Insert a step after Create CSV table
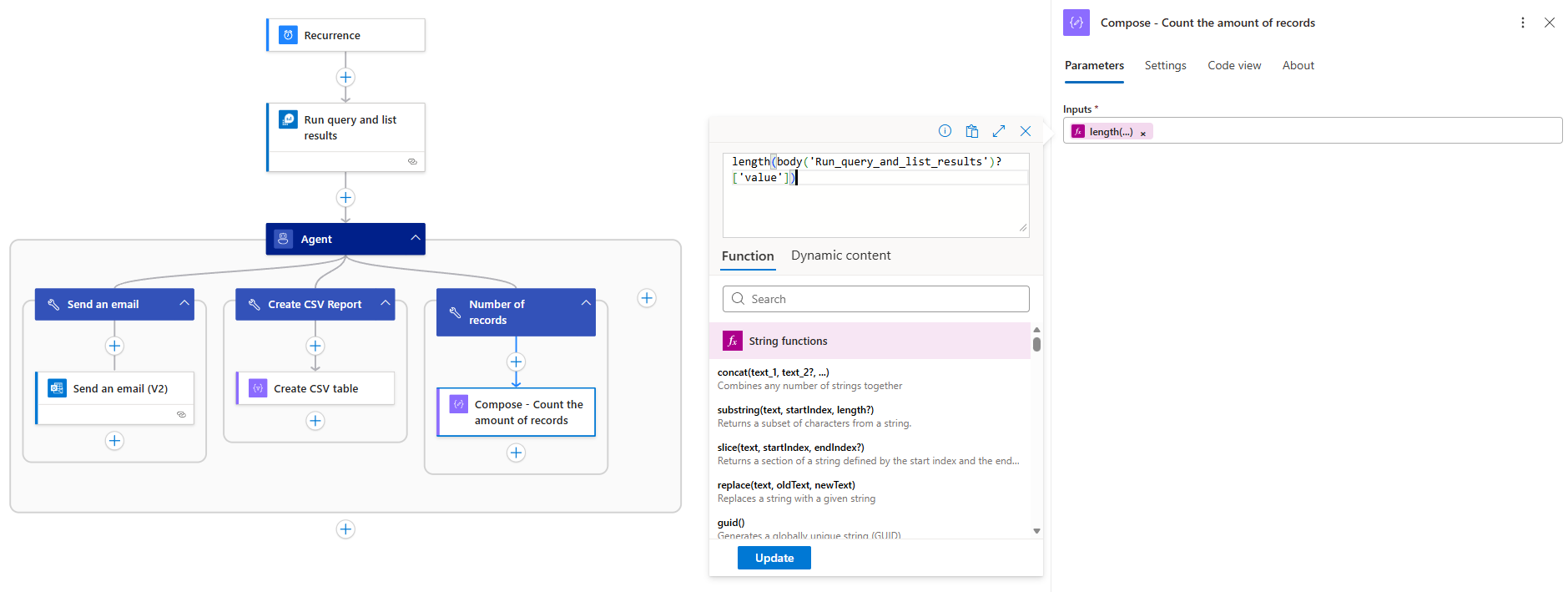This screenshot has width=1568, height=592. tap(315, 421)
